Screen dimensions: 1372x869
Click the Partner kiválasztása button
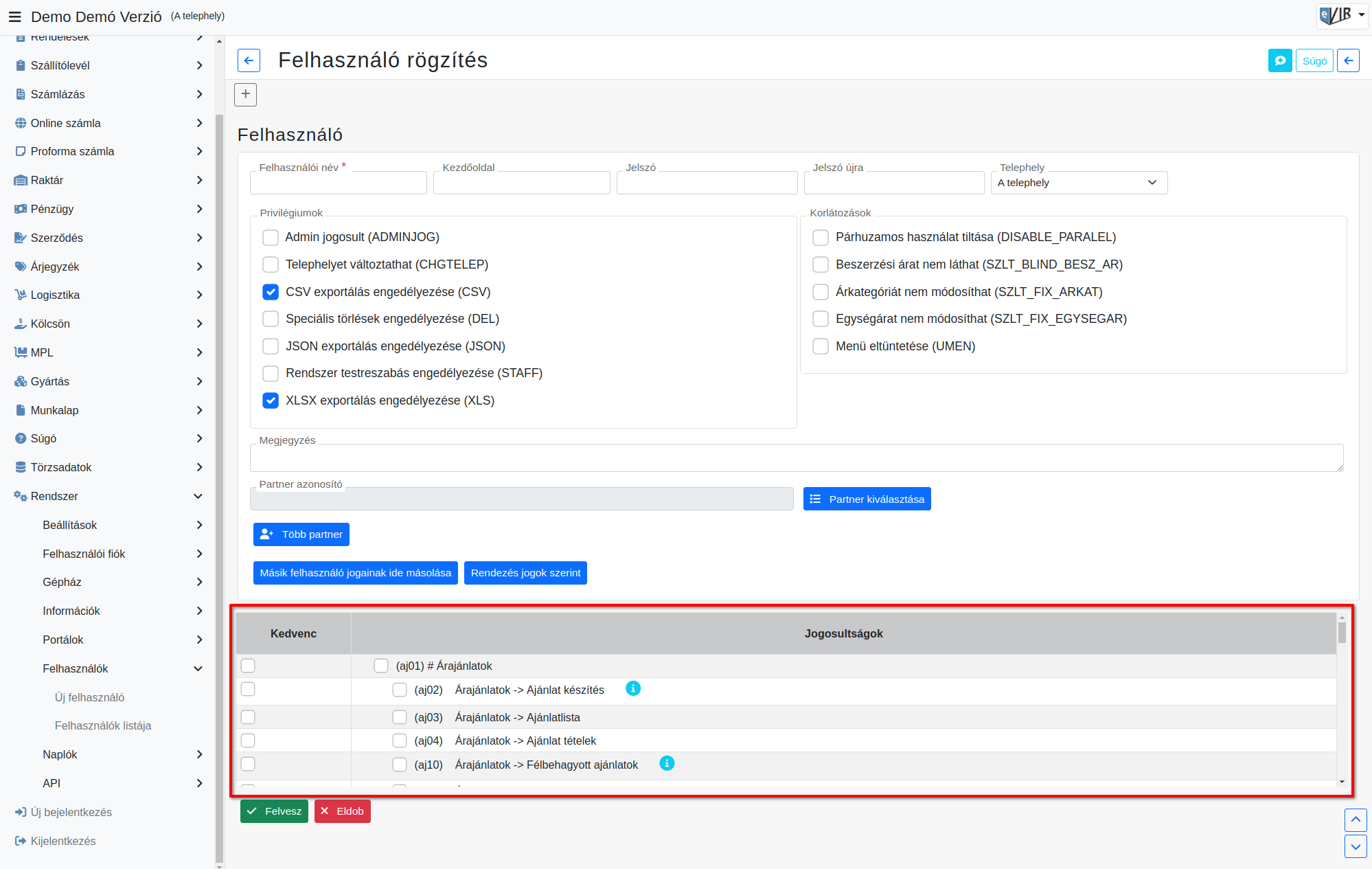[x=867, y=499]
